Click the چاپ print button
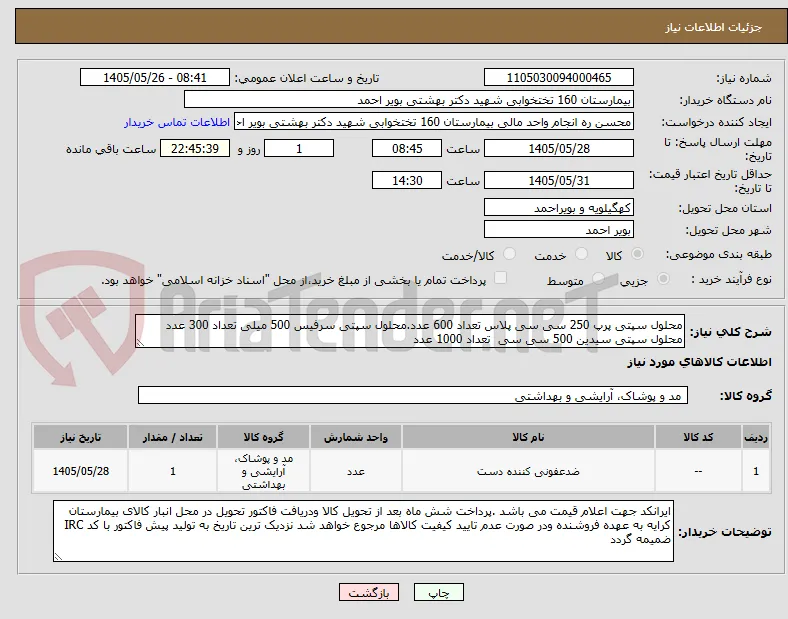Viewport: 788px width, 619px height. point(438,592)
